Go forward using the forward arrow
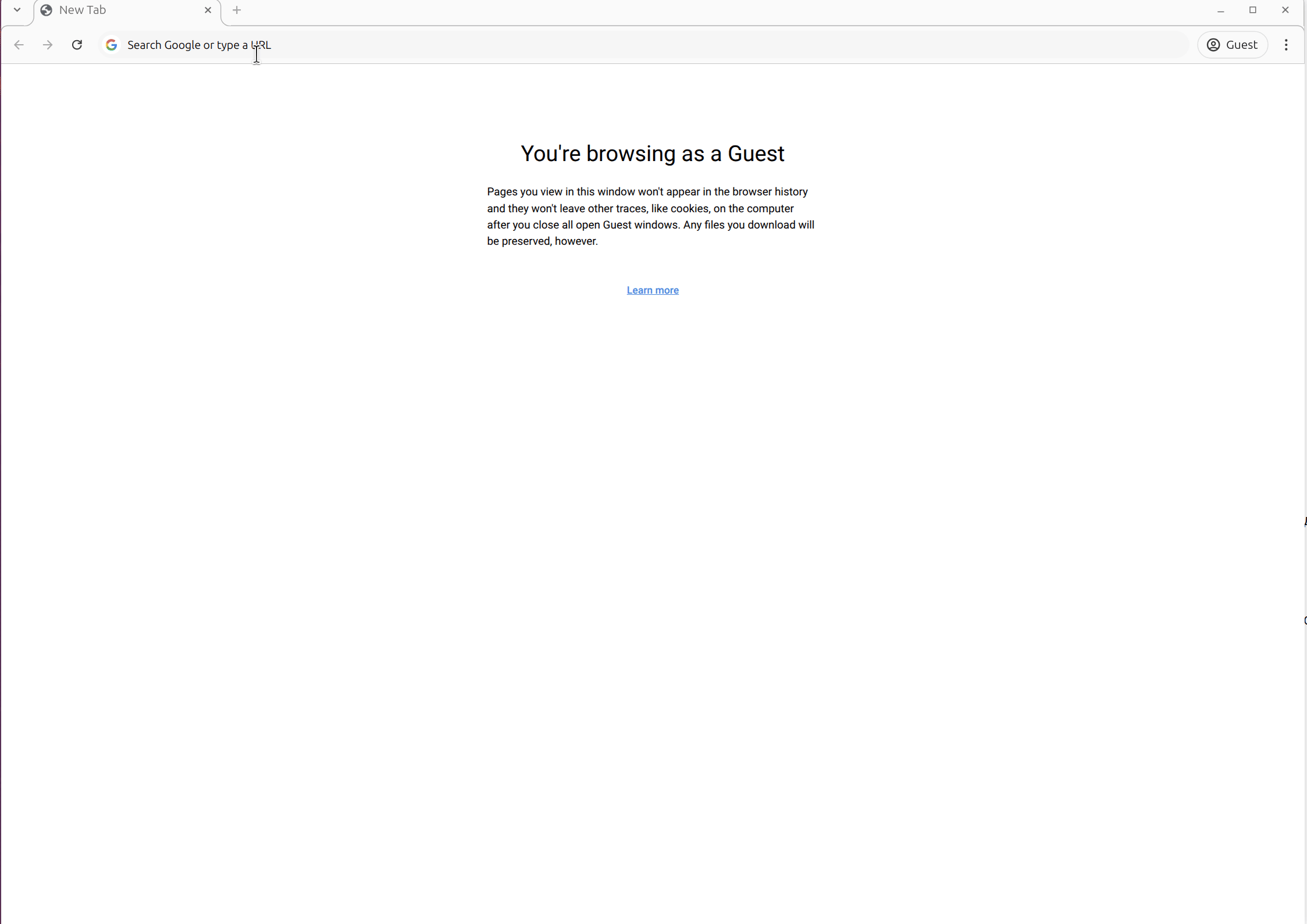 coord(48,45)
